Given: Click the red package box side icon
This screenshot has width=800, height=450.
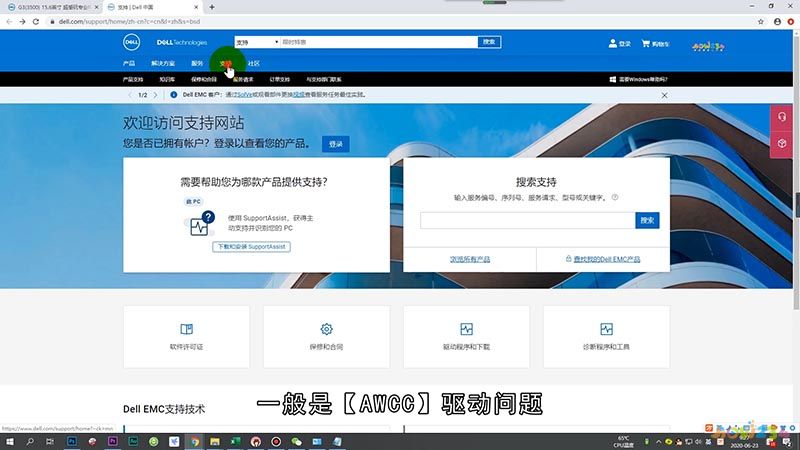Looking at the screenshot, I should pos(782,143).
